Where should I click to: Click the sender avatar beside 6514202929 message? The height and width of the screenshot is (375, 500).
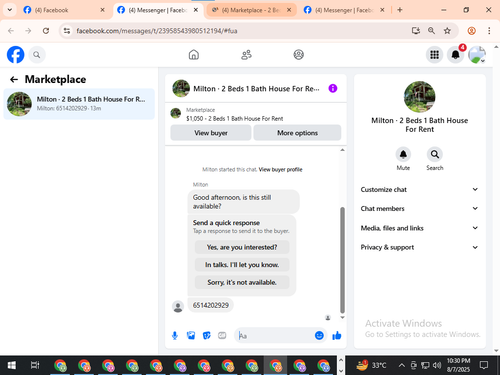click(x=178, y=306)
